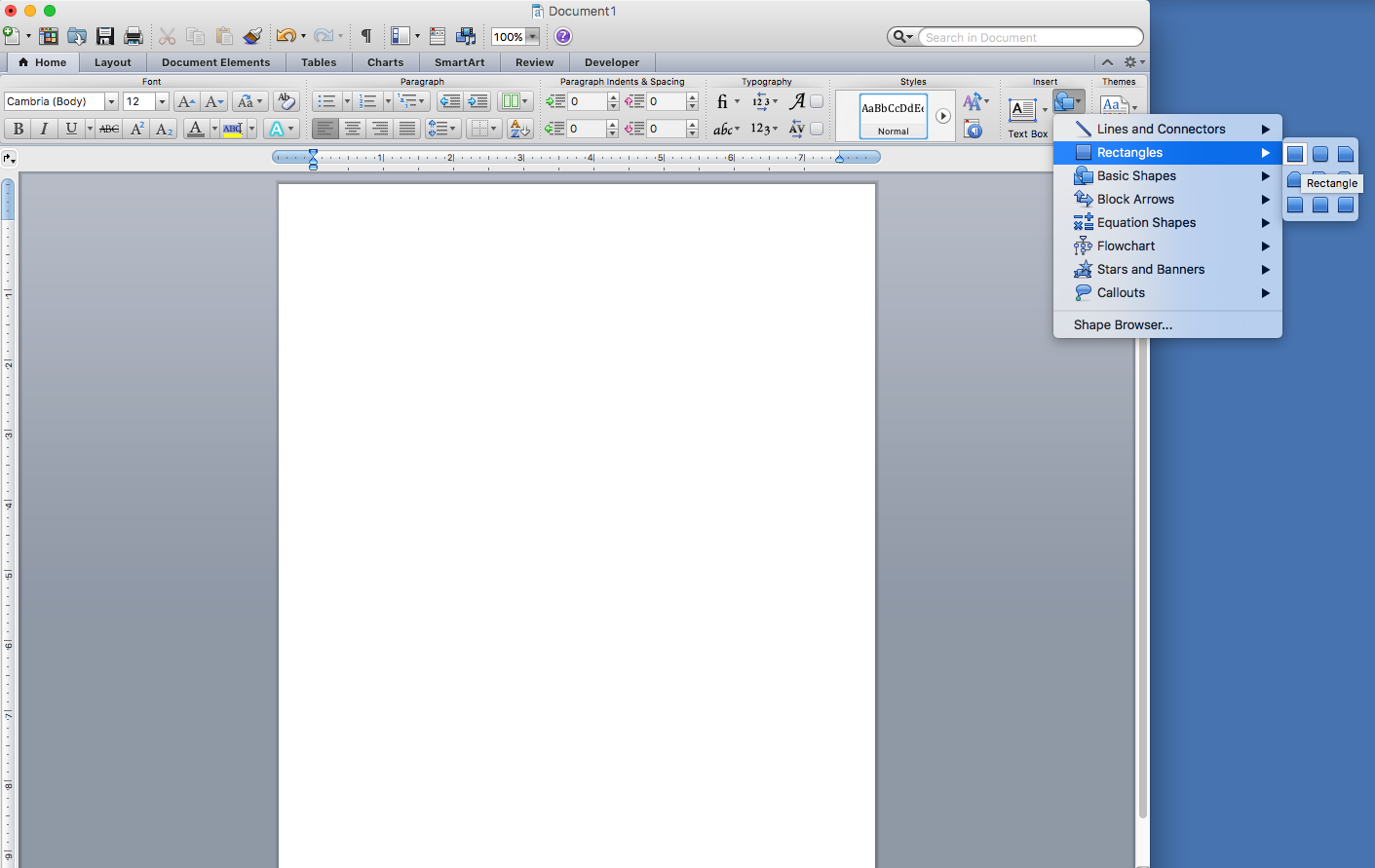Open Columns dropdown in Paragraph group

pyautogui.click(x=515, y=101)
